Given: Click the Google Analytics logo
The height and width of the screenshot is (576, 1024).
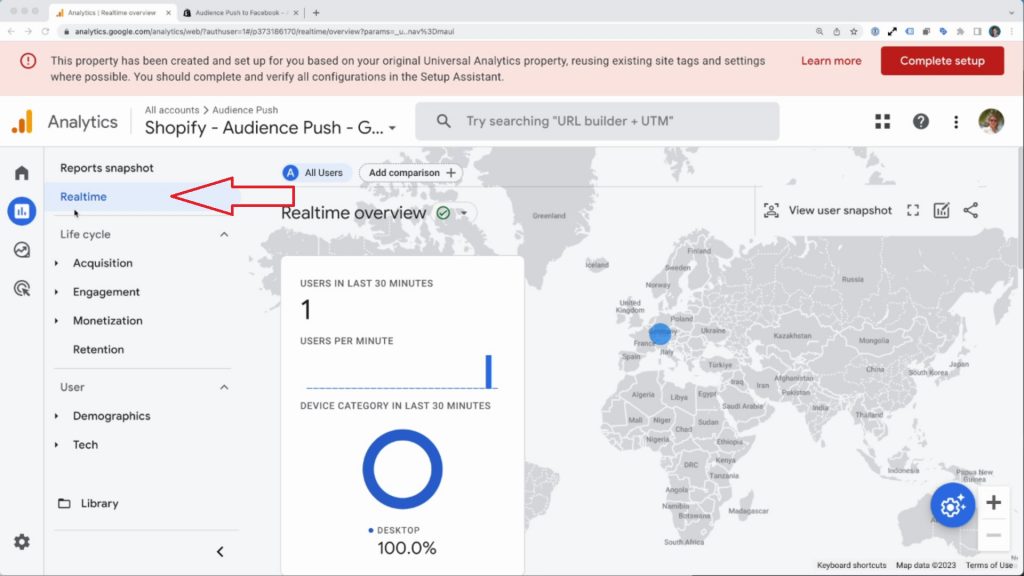Looking at the screenshot, I should 22,122.
